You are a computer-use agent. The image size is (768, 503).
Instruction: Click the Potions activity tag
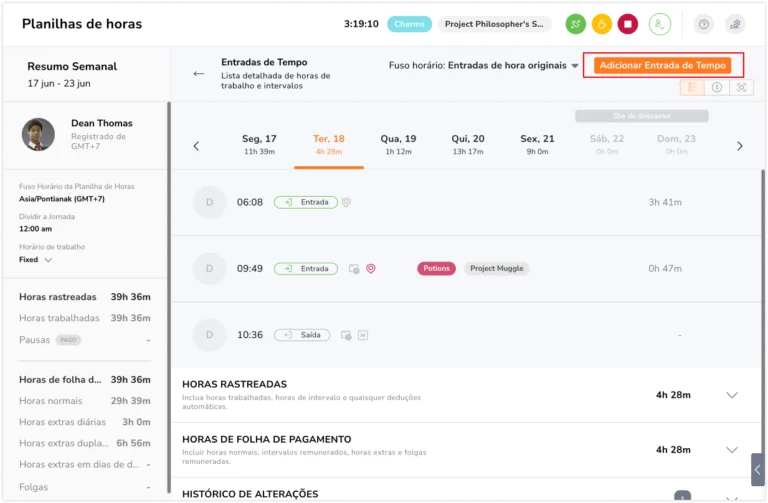[436, 268]
